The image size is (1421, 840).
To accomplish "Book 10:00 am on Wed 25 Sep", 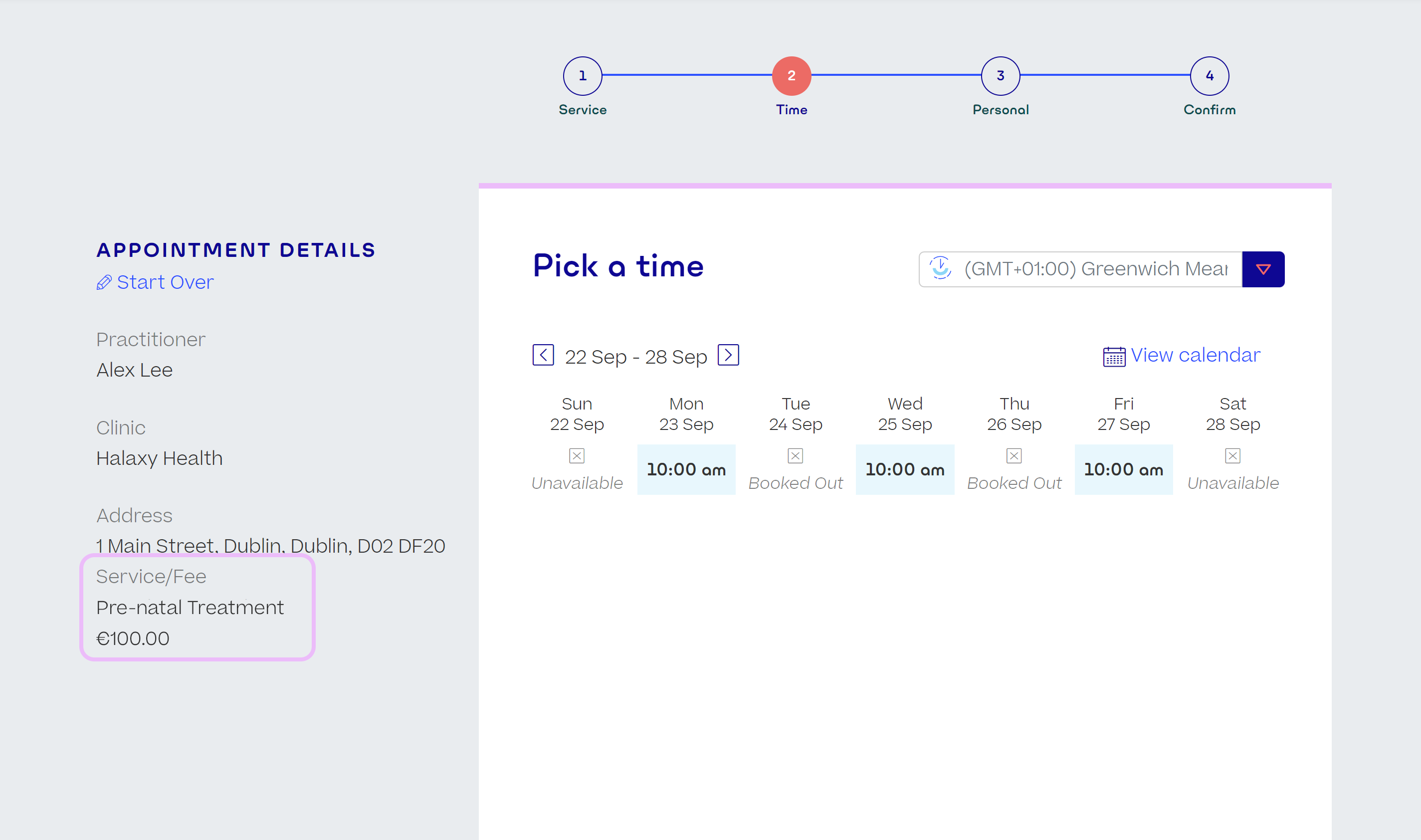I will (904, 469).
